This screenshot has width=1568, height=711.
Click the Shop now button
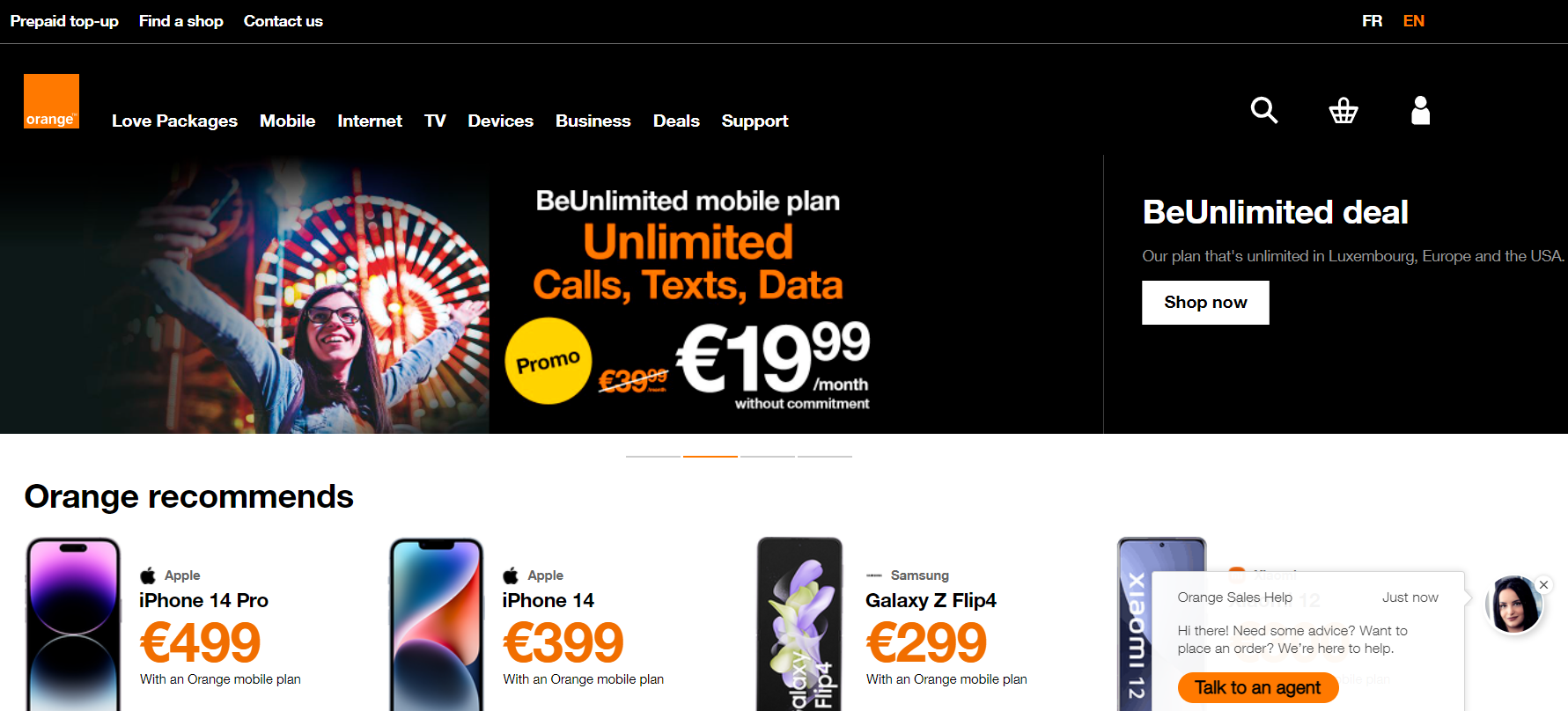pos(1205,303)
